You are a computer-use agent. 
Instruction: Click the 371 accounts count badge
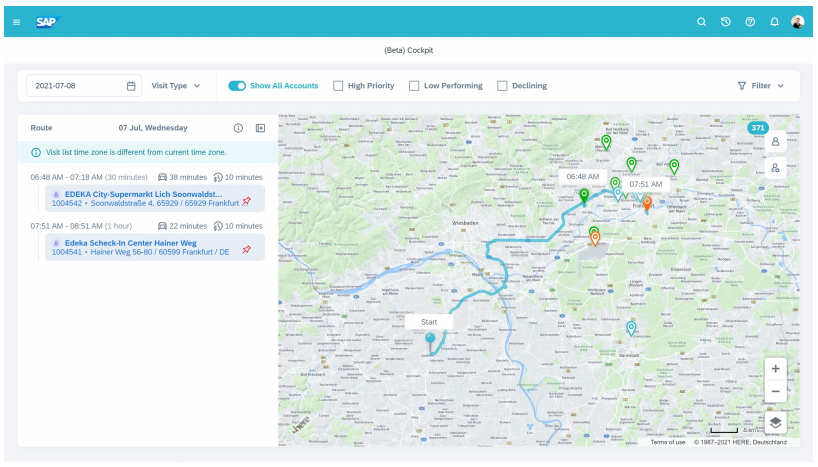click(757, 128)
